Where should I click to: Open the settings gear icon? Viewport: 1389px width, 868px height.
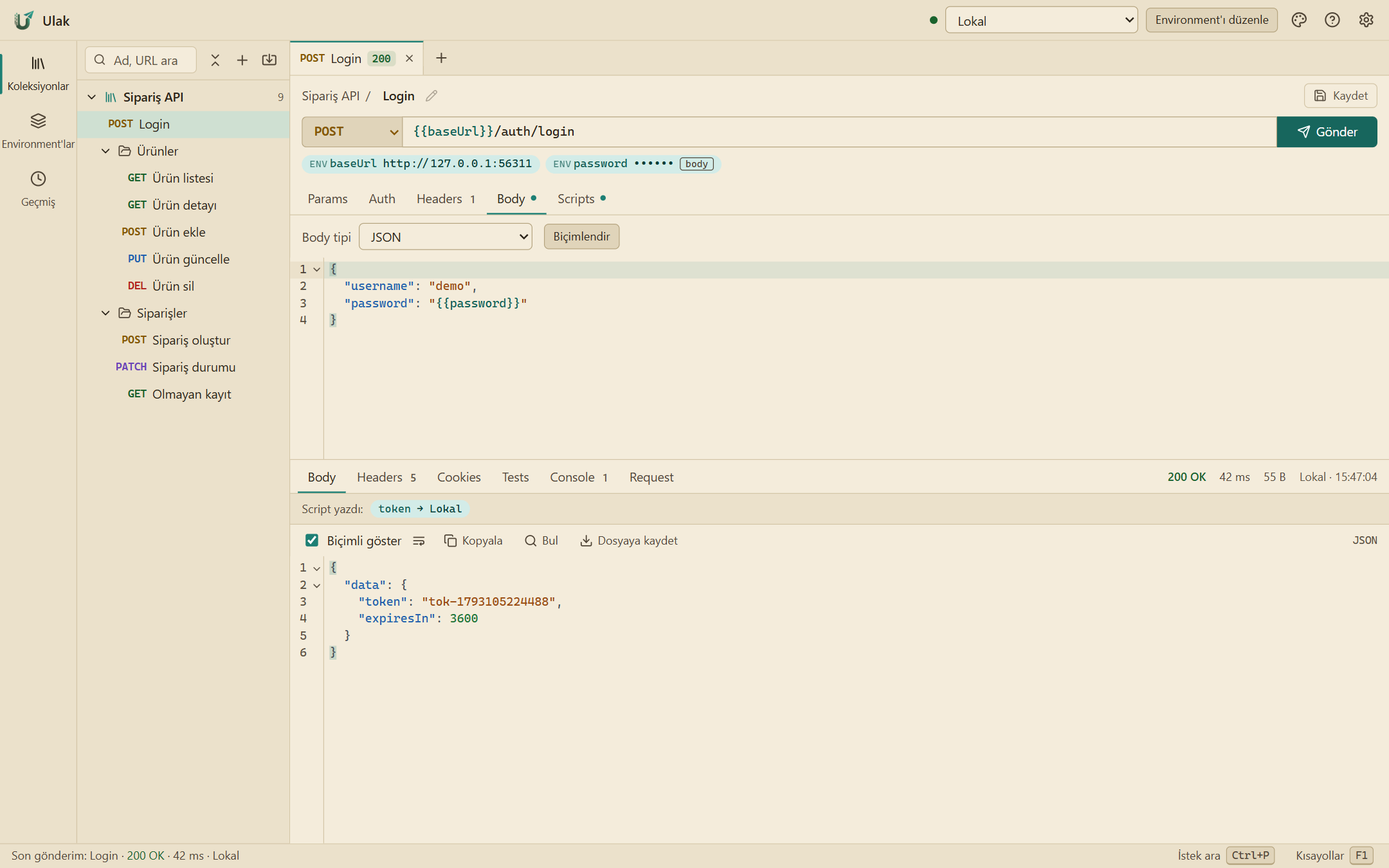1366,20
